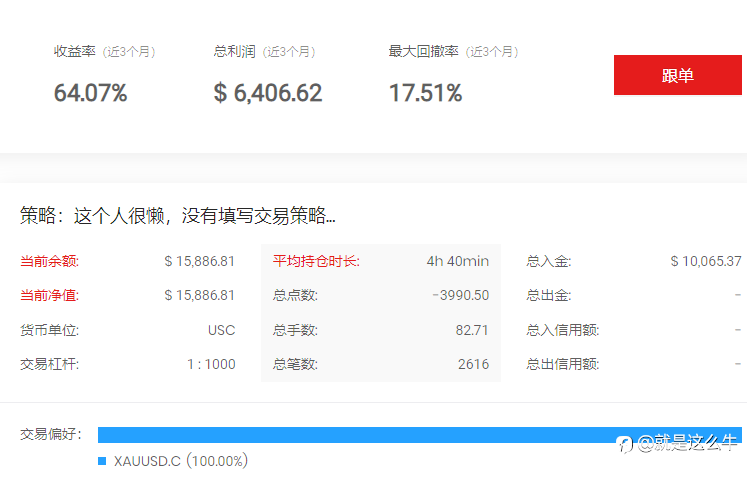The height and width of the screenshot is (477, 747).
Task: Click the 总利润 label
Action: (235, 51)
